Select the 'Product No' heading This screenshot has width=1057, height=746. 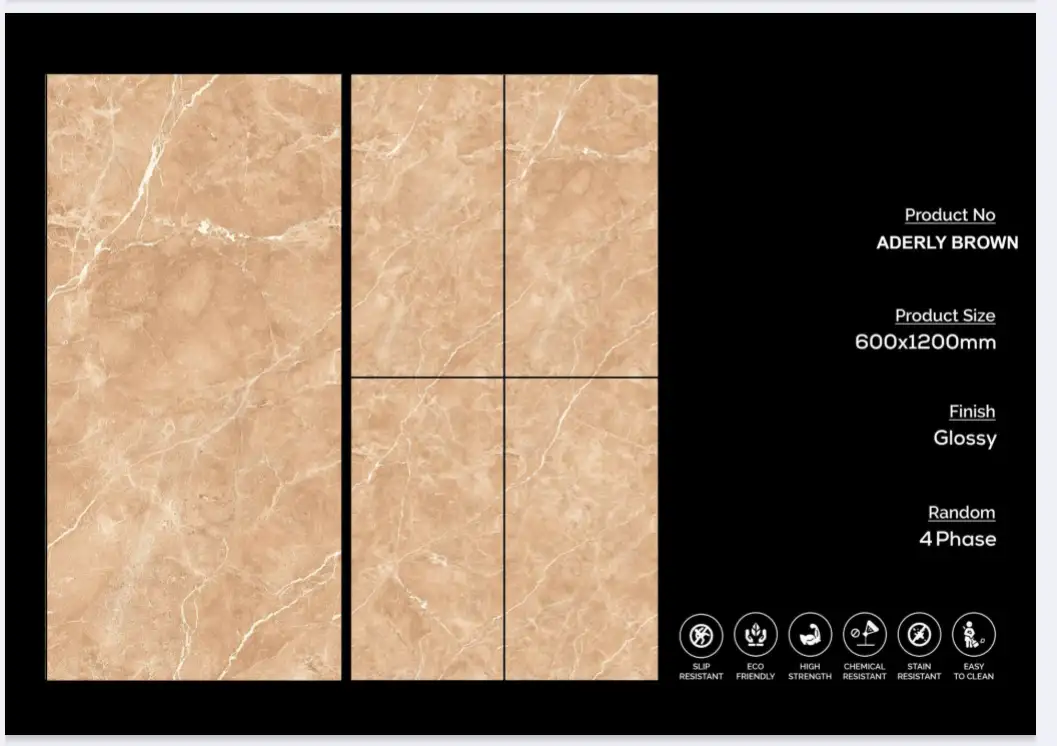[x=950, y=215]
